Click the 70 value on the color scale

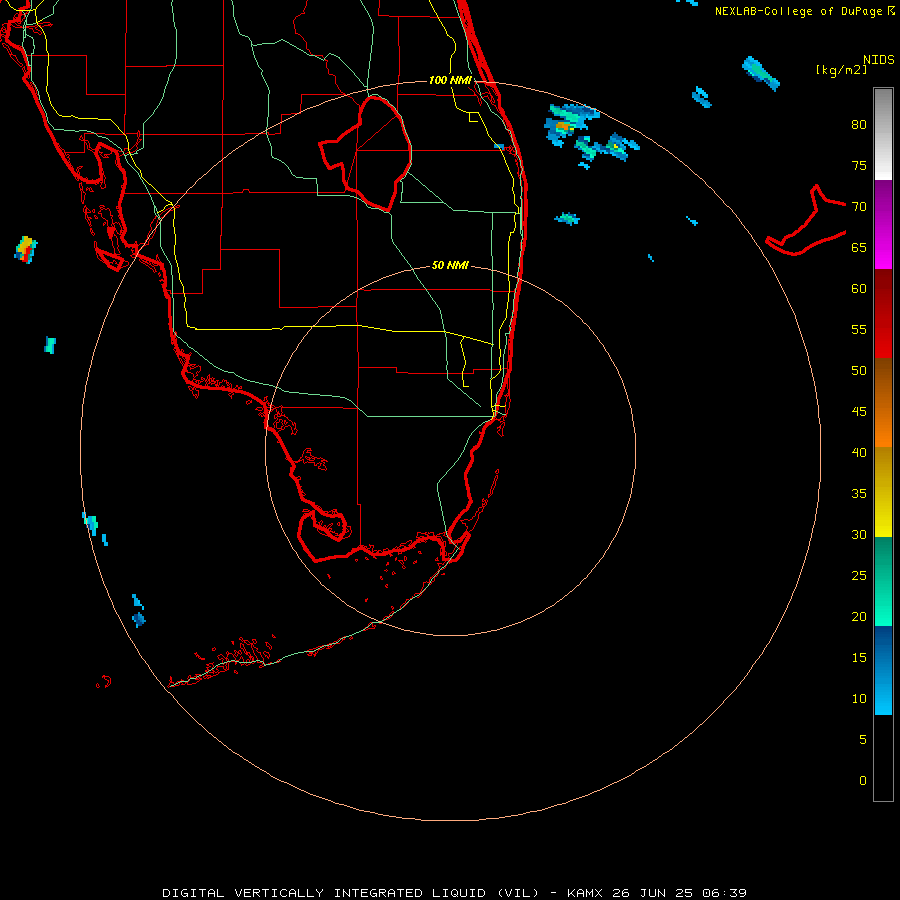(x=859, y=207)
